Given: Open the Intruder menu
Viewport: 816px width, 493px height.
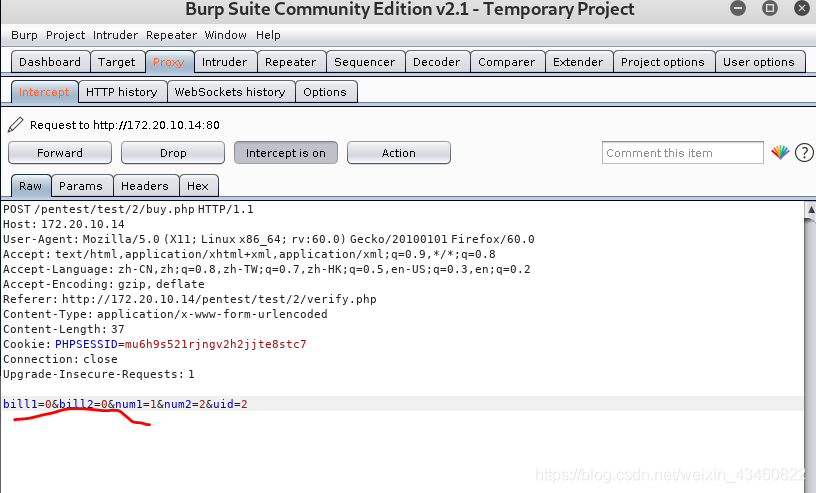Looking at the screenshot, I should [x=115, y=35].
